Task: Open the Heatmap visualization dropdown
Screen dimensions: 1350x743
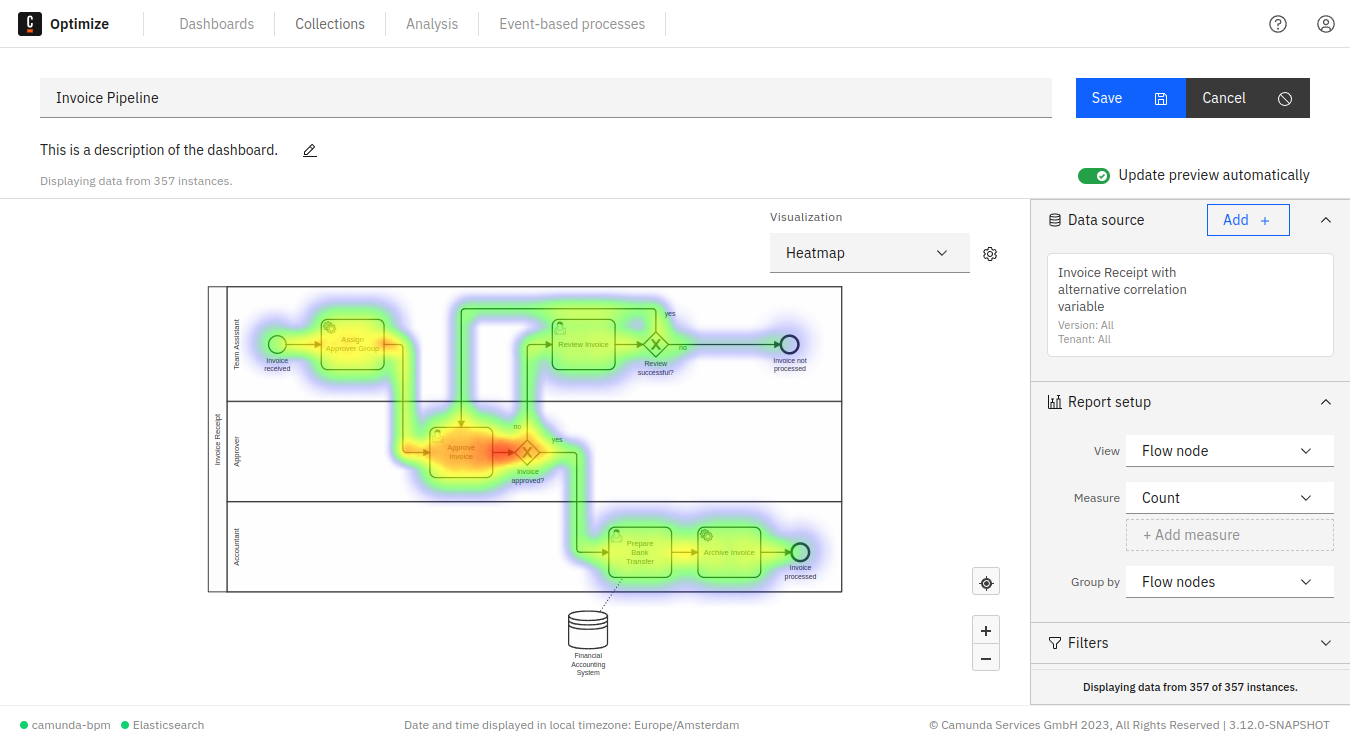Action: point(869,252)
